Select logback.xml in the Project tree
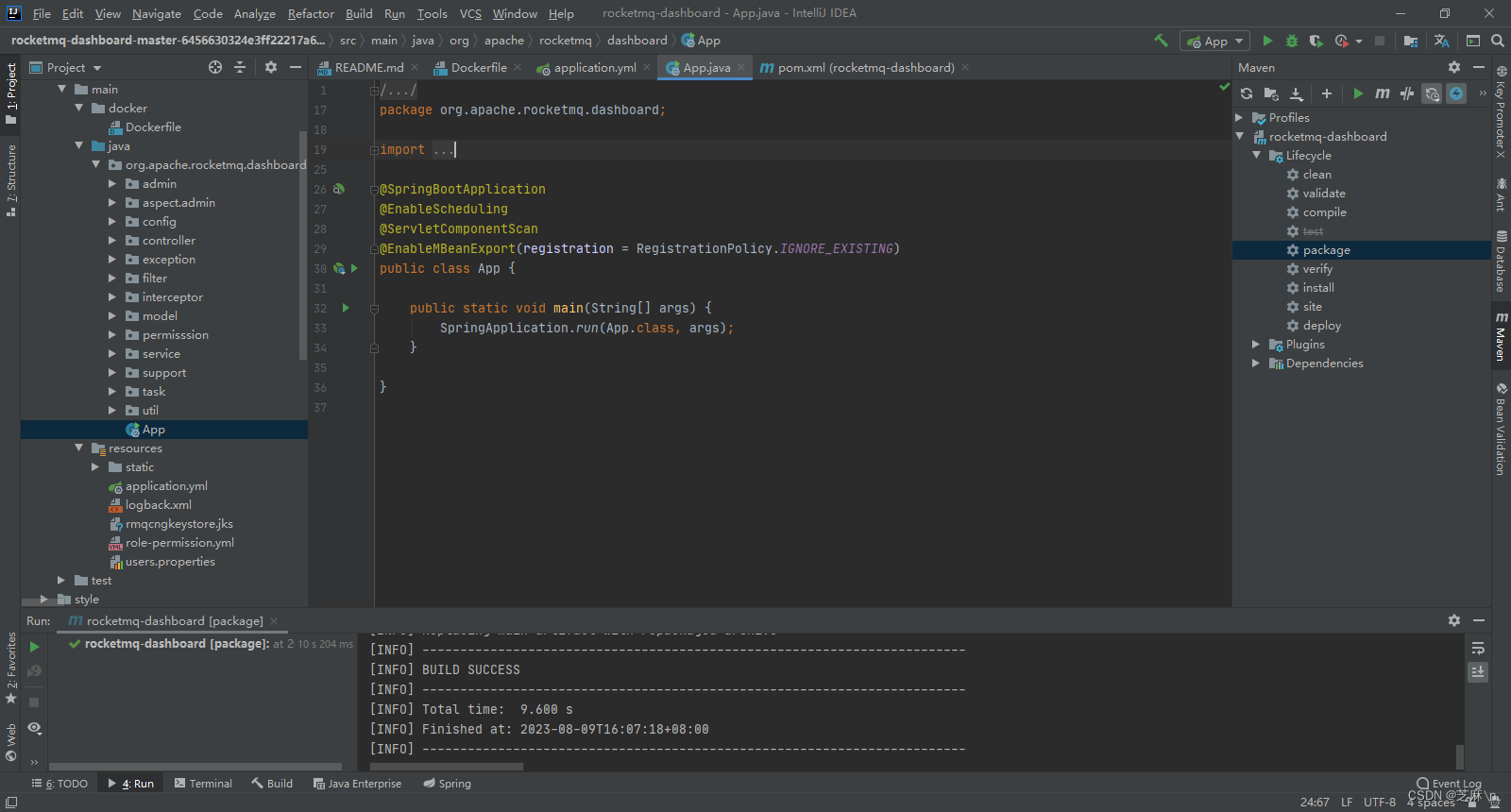 click(x=159, y=504)
